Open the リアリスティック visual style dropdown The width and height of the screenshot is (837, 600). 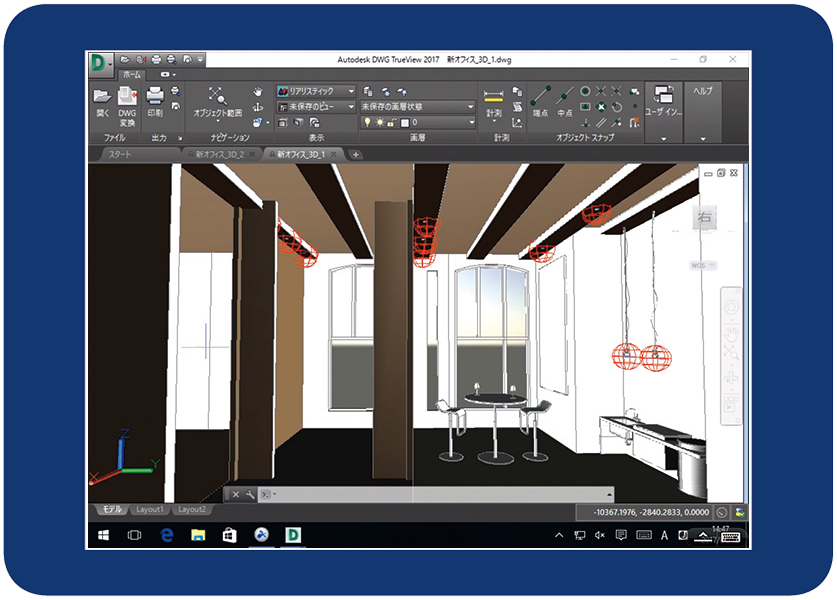[316, 91]
